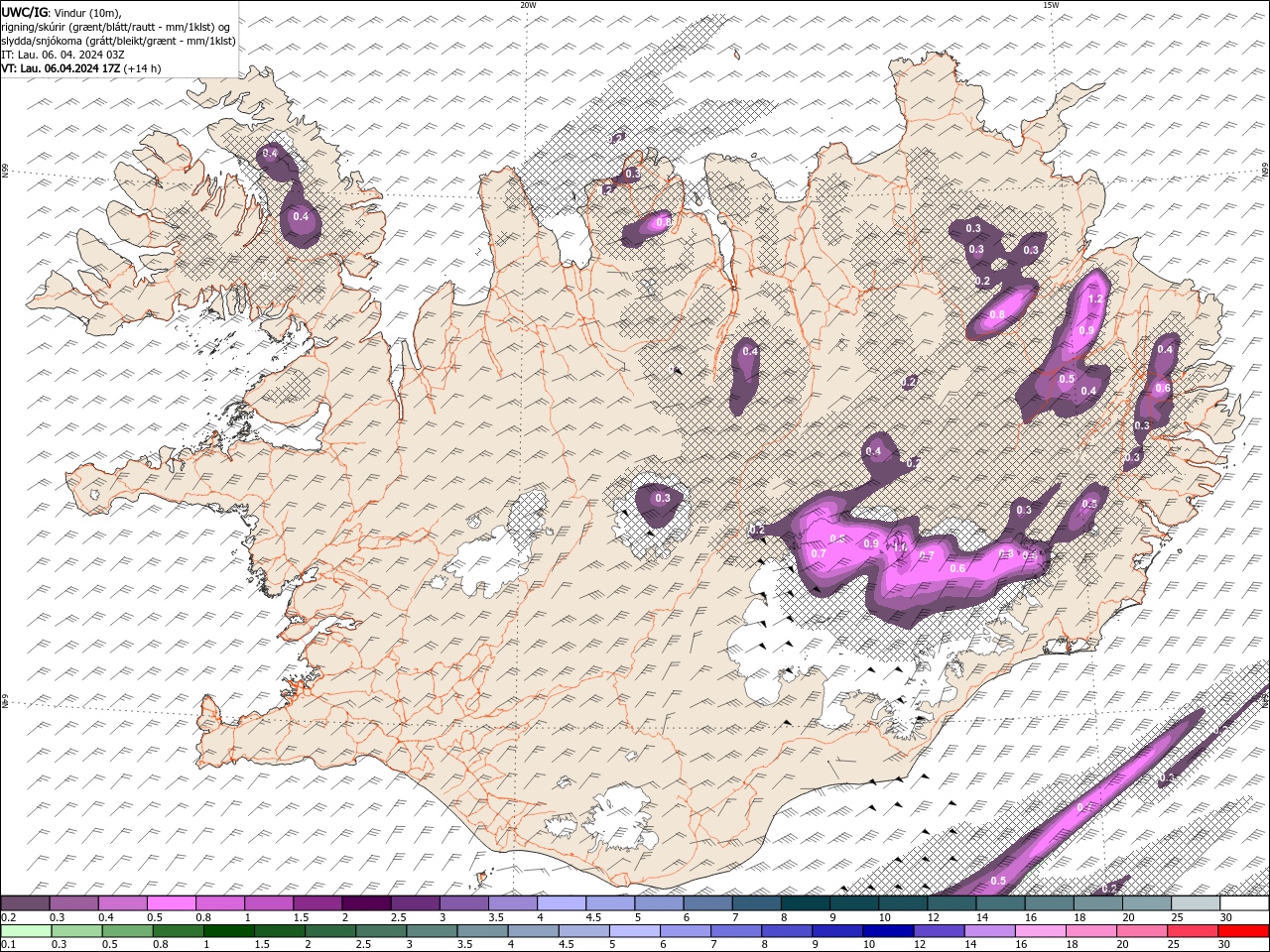
Task: Click the '0.1' number under the rain legend
Action: tap(7, 945)
